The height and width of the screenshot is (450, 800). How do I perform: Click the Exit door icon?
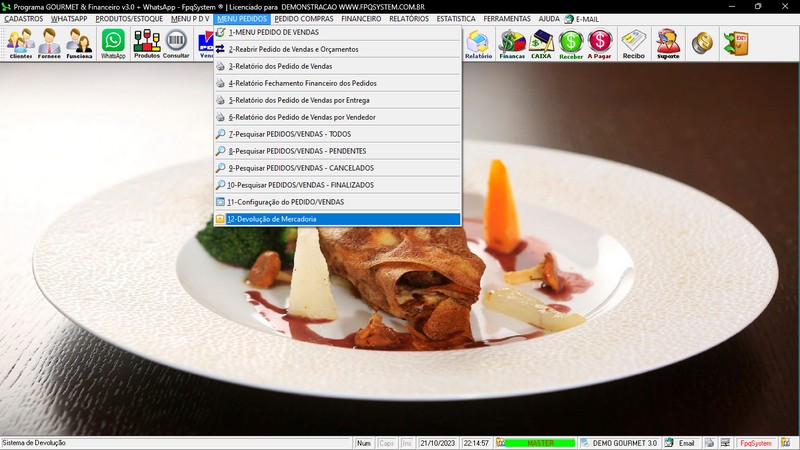pyautogui.click(x=736, y=43)
